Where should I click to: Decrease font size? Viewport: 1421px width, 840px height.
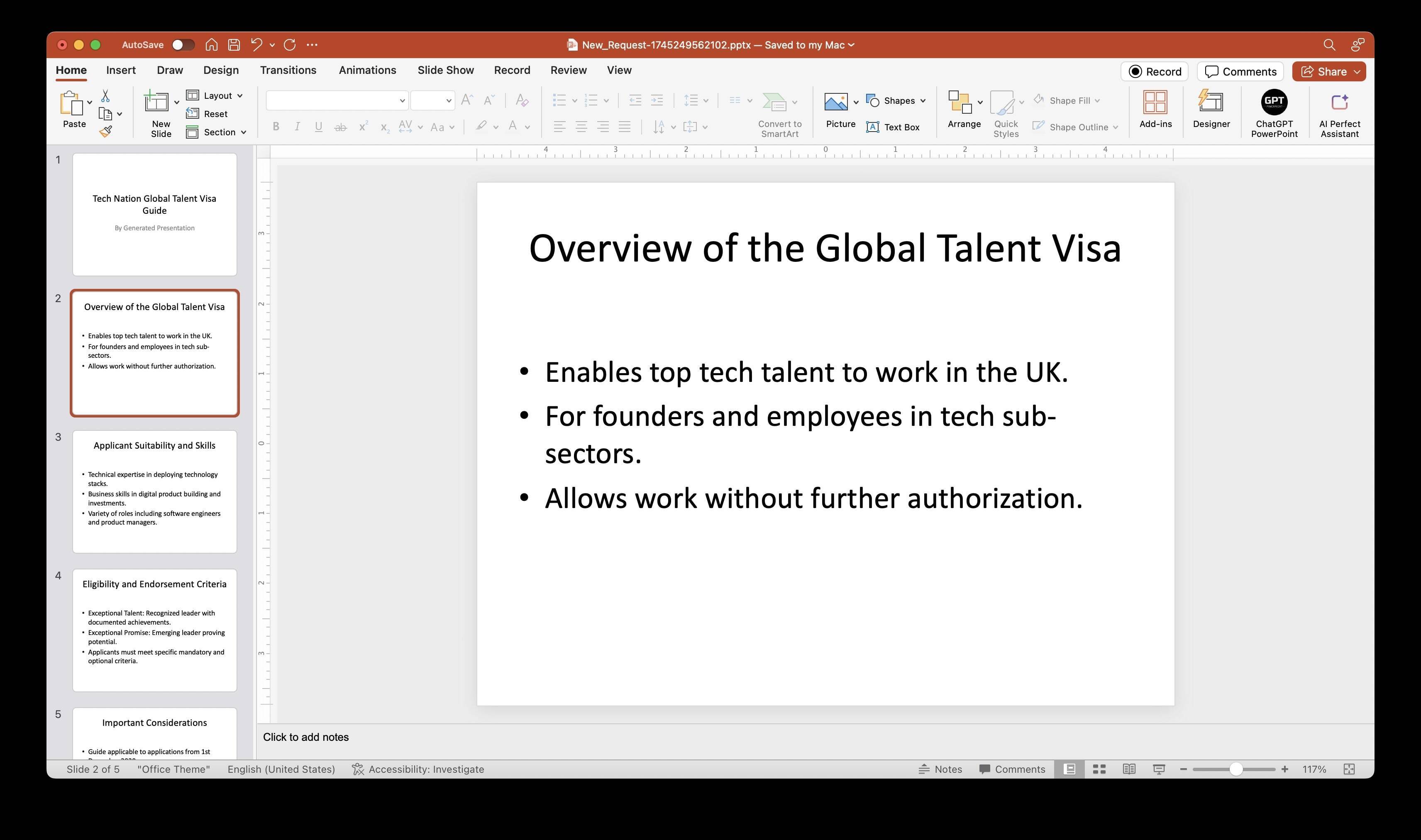489,101
